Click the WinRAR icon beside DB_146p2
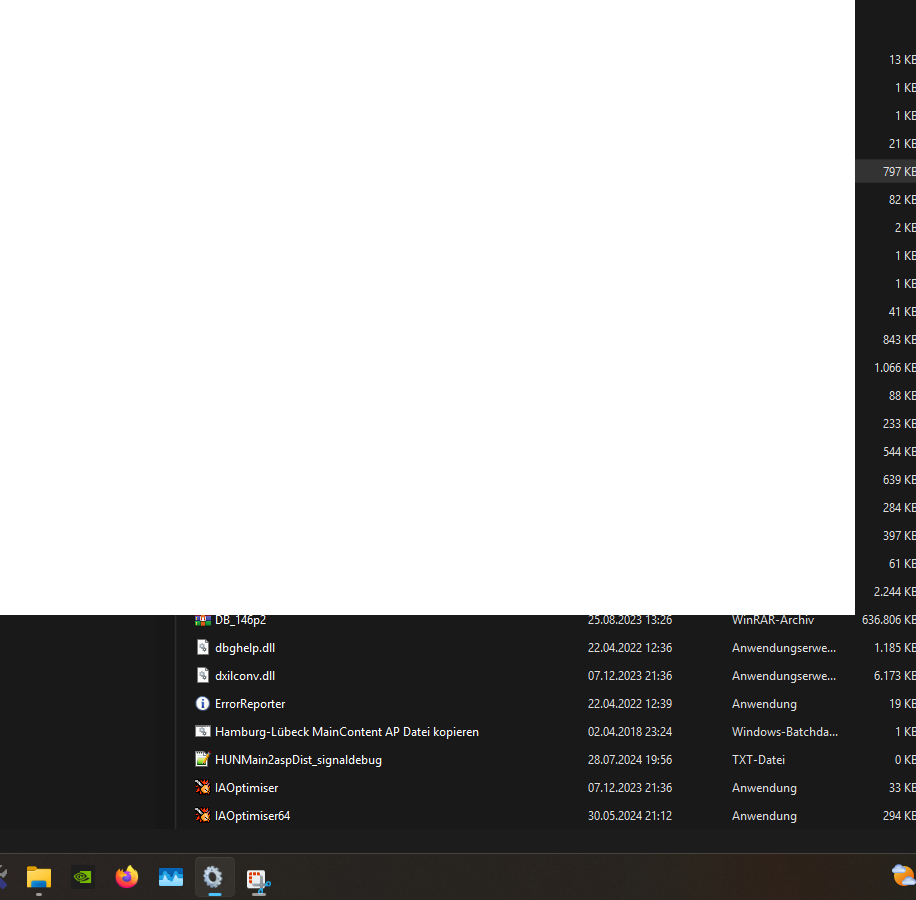 pyautogui.click(x=203, y=620)
